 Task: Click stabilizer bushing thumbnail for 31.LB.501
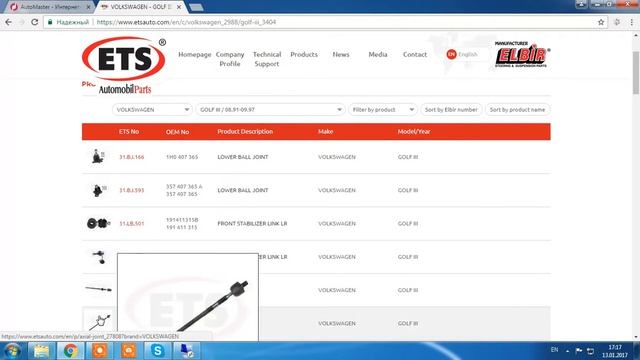[x=98, y=223]
